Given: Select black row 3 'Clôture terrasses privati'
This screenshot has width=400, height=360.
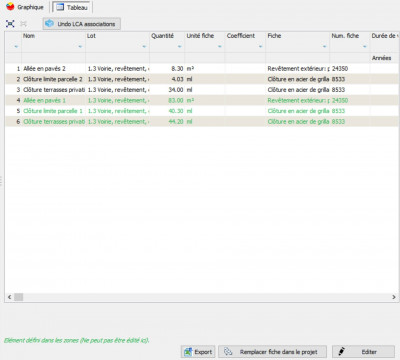Looking at the screenshot, I should click(201, 90).
